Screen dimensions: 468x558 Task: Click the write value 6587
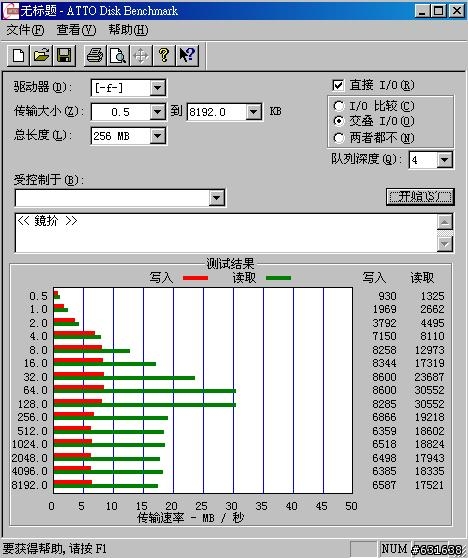384,485
